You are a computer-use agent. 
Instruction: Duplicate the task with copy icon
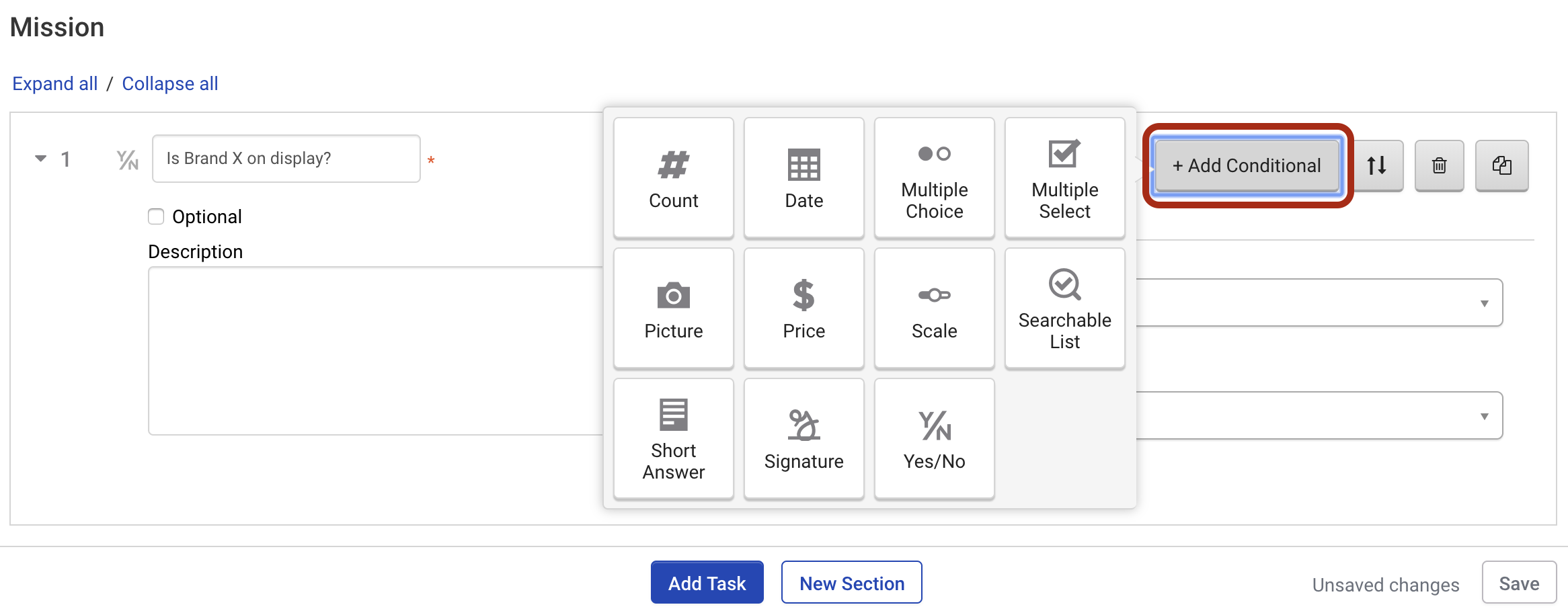1501,165
